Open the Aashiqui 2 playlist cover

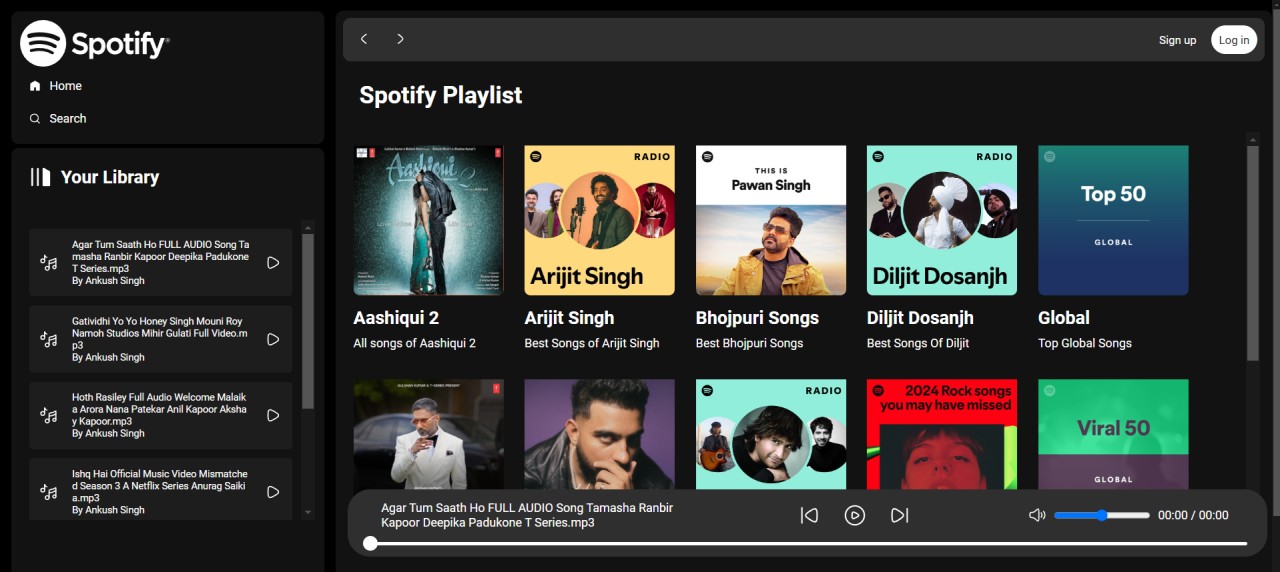click(428, 220)
